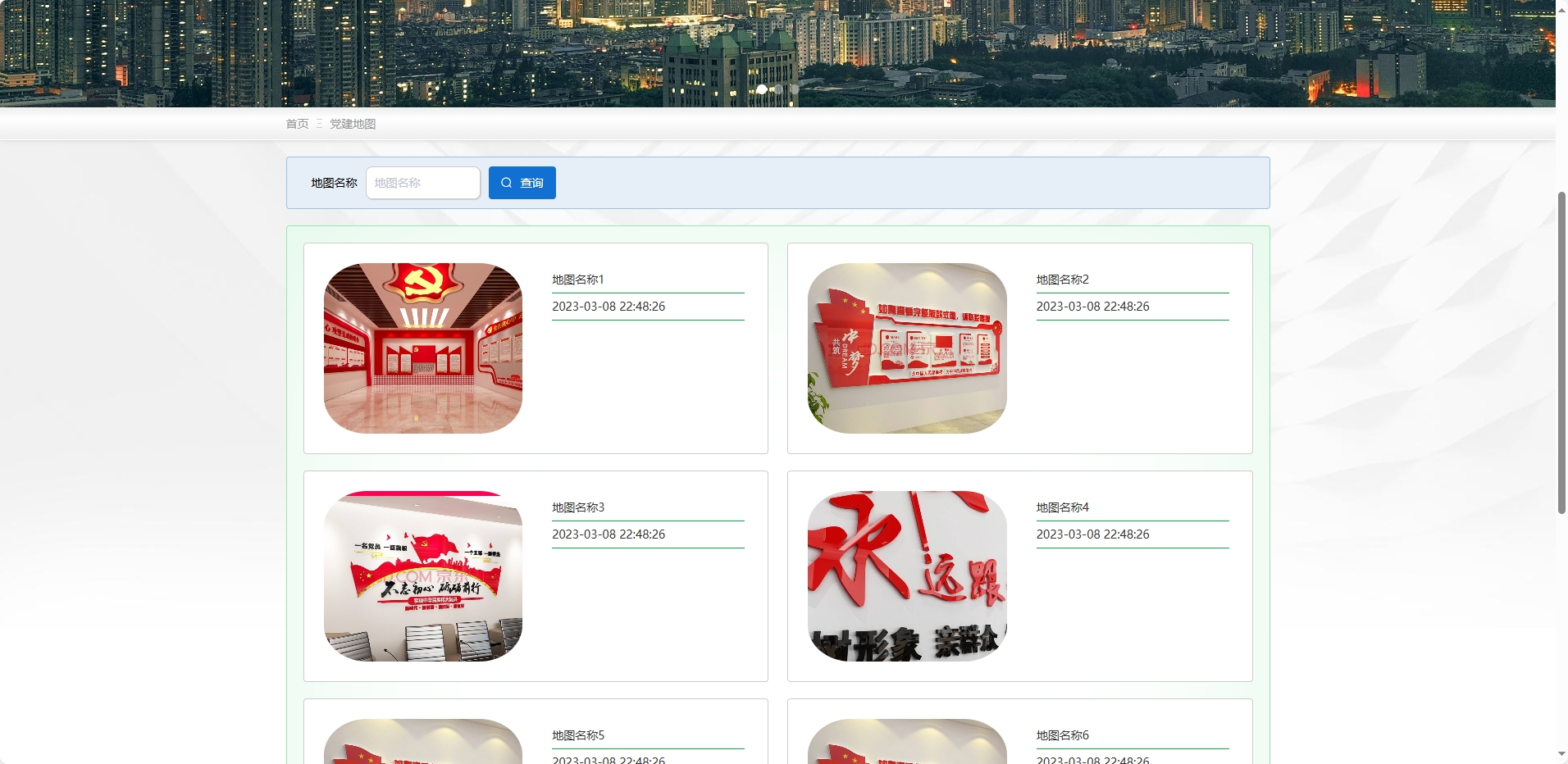Viewport: 1568px width, 764px height.
Task: Click the date under 地图名称2
Action: click(x=1093, y=307)
